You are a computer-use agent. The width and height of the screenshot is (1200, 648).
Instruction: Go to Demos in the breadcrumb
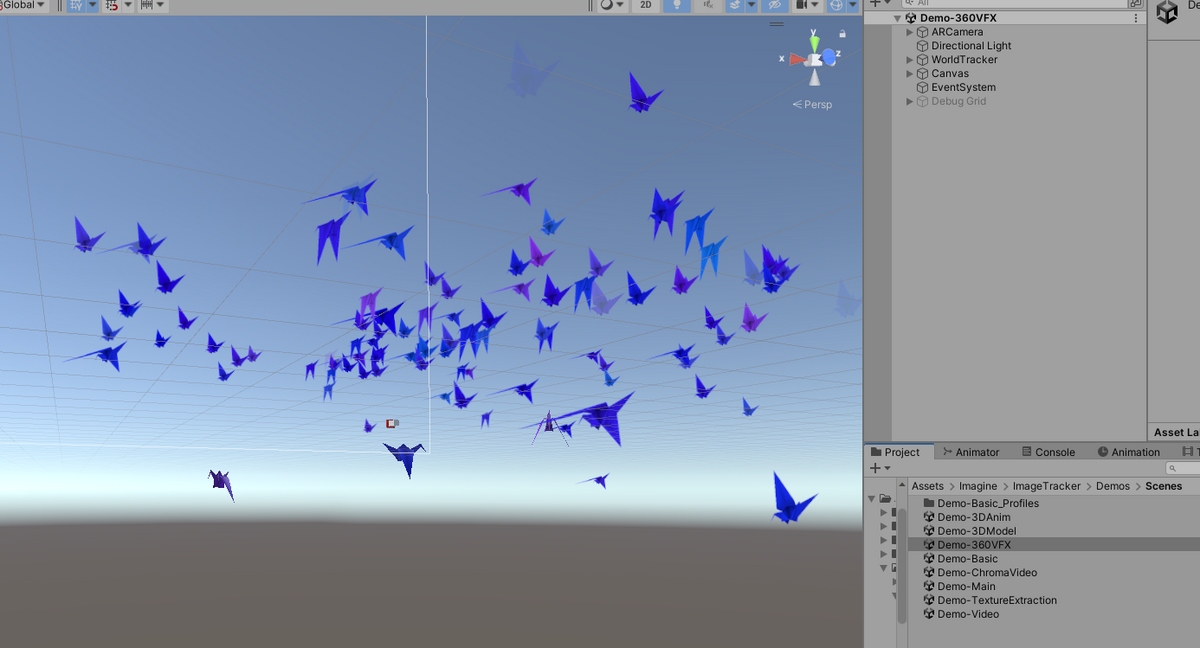1113,486
